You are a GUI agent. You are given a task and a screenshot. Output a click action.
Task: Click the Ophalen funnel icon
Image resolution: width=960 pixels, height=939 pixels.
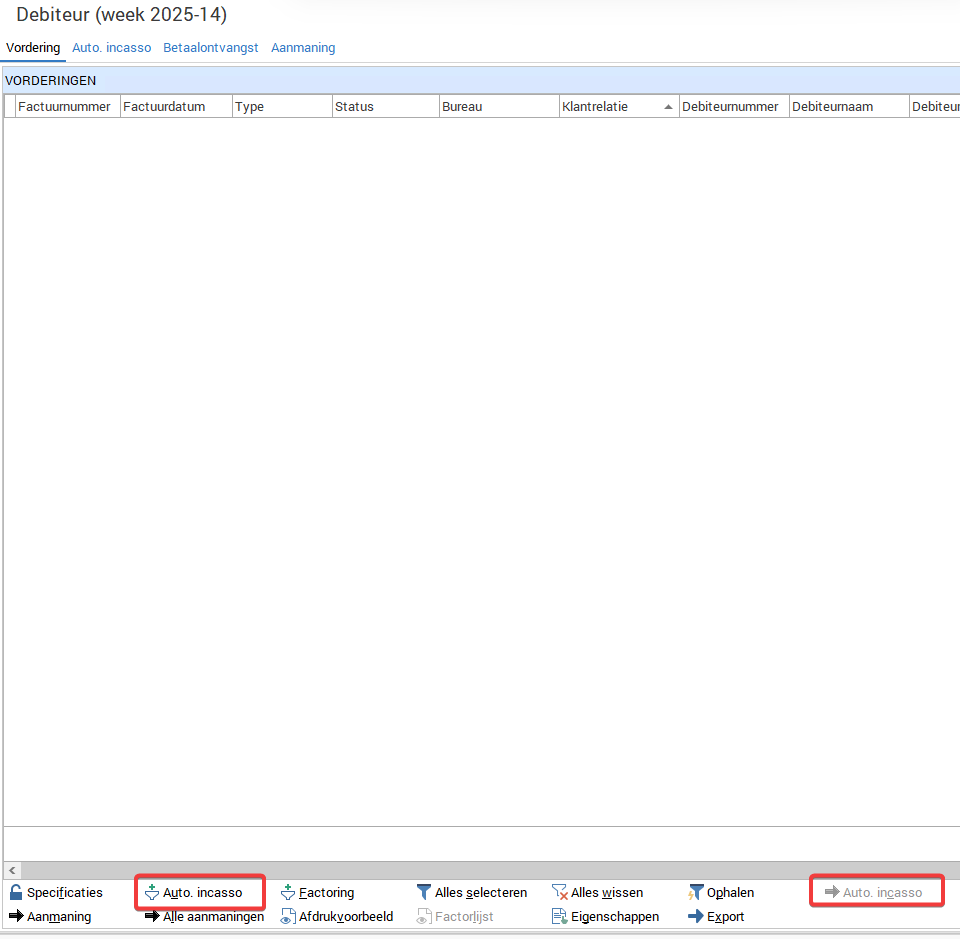696,892
